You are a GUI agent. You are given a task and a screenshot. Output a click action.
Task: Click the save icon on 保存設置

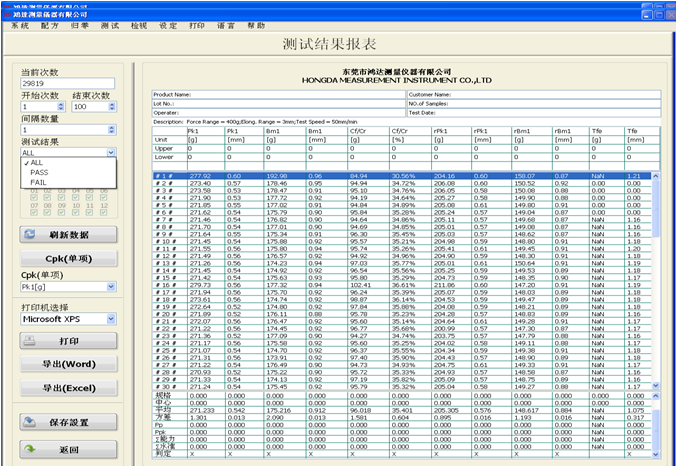pyautogui.click(x=31, y=422)
